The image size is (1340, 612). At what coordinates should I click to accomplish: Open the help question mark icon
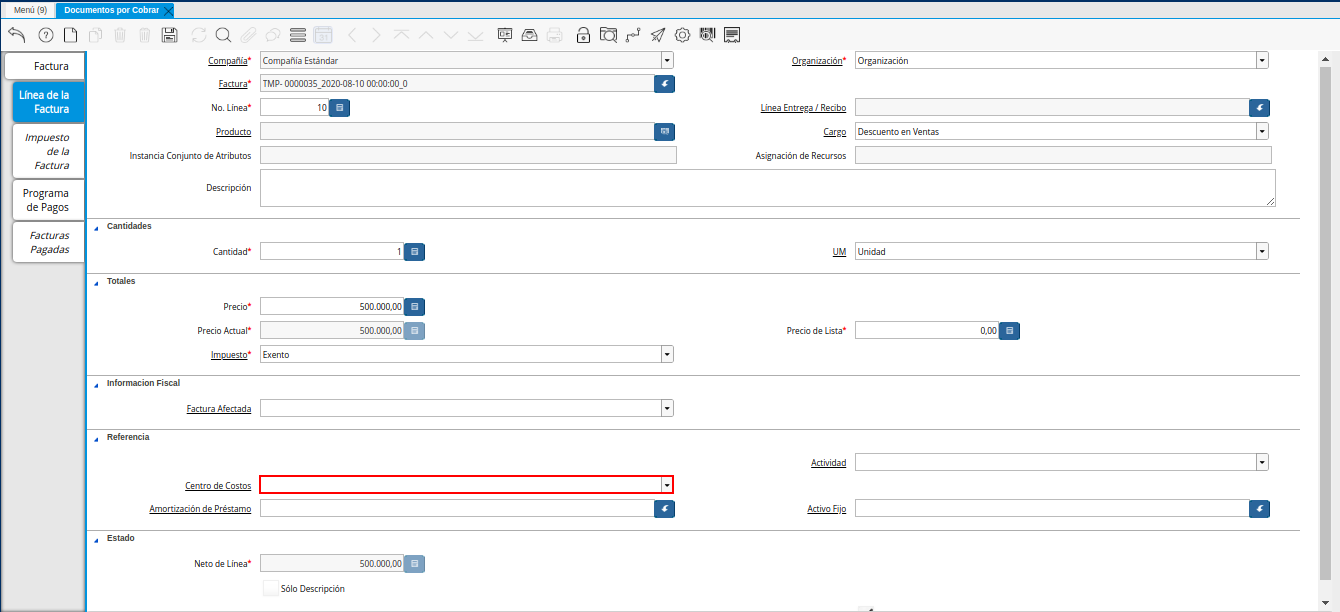(x=45, y=35)
